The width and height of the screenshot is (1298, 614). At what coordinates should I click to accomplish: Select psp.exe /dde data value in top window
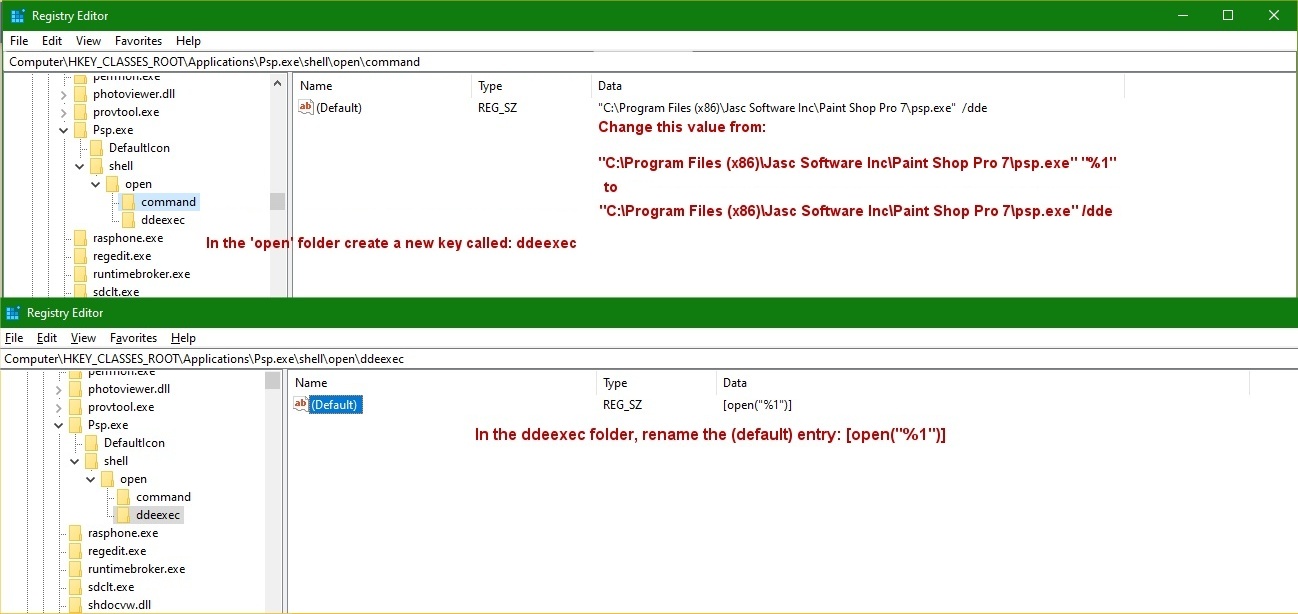click(x=792, y=107)
